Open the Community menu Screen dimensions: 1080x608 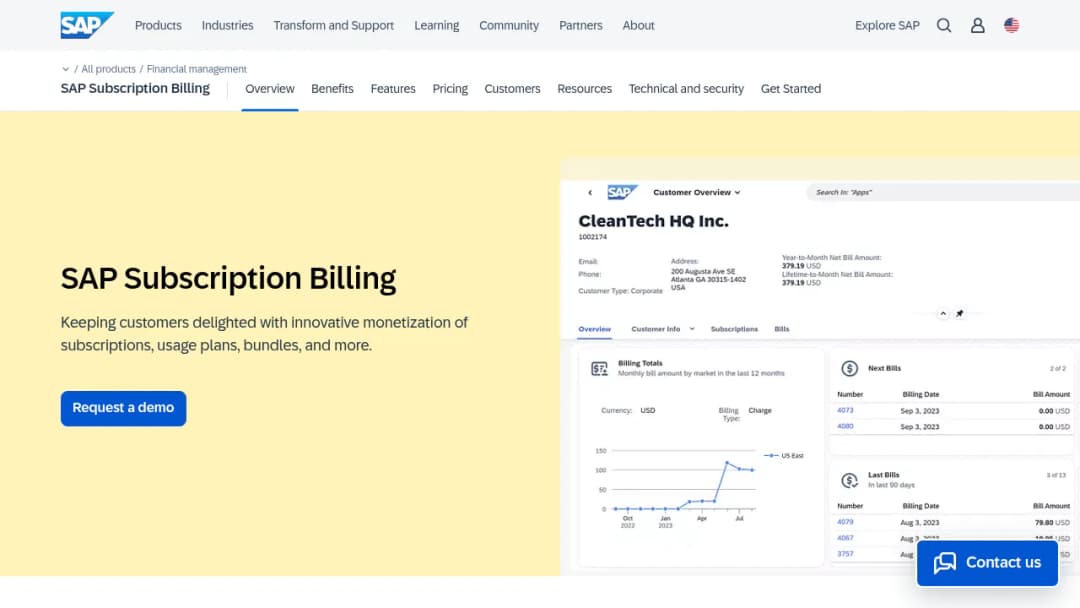coord(509,25)
